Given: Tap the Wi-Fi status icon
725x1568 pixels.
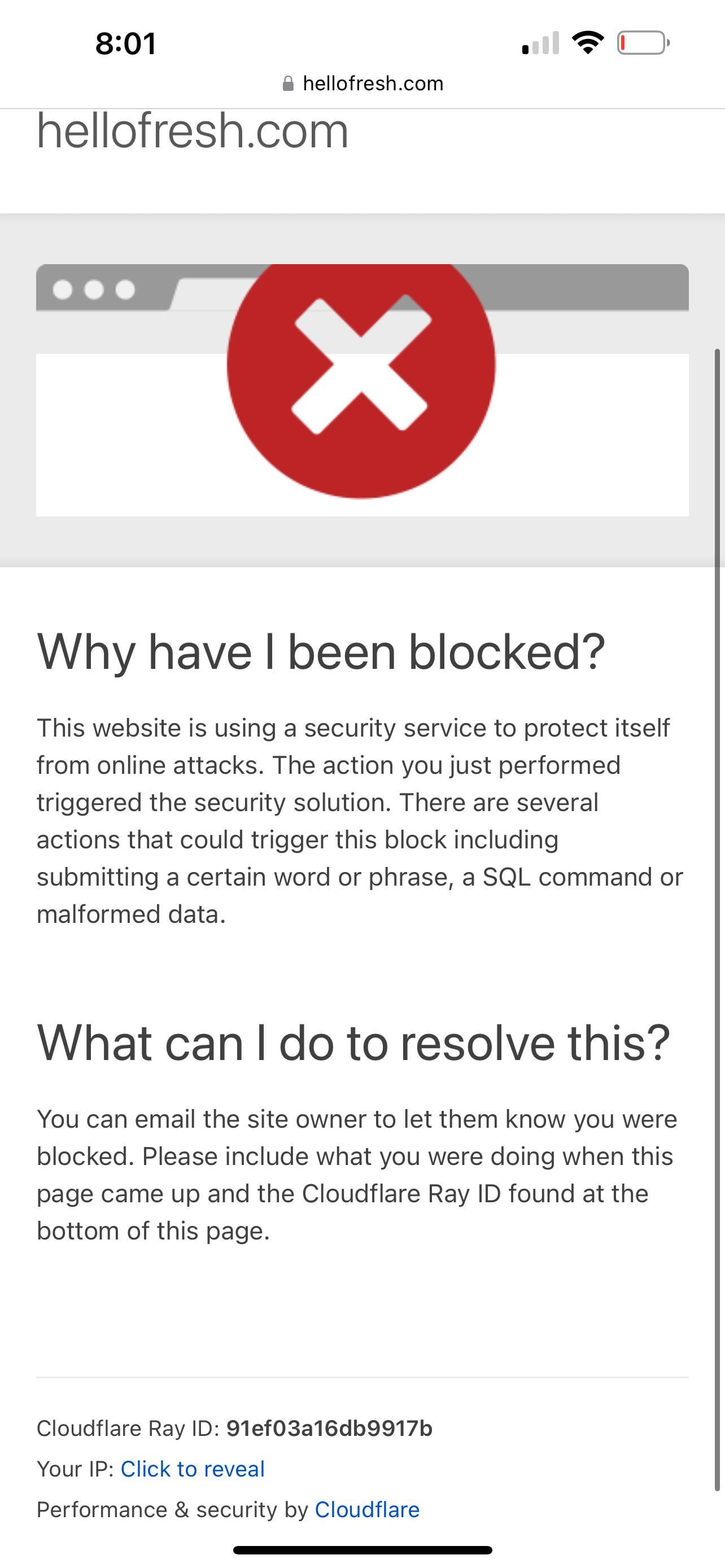Looking at the screenshot, I should (x=587, y=42).
